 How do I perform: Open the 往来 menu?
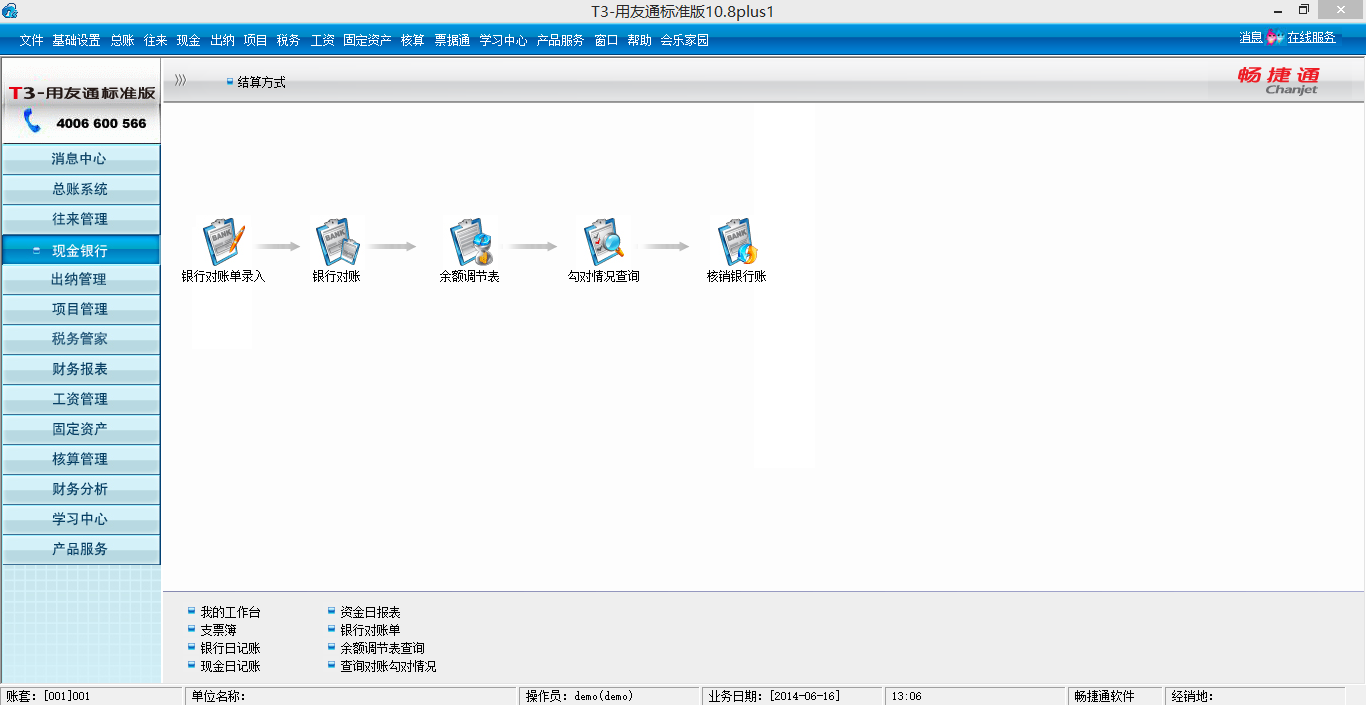(155, 40)
